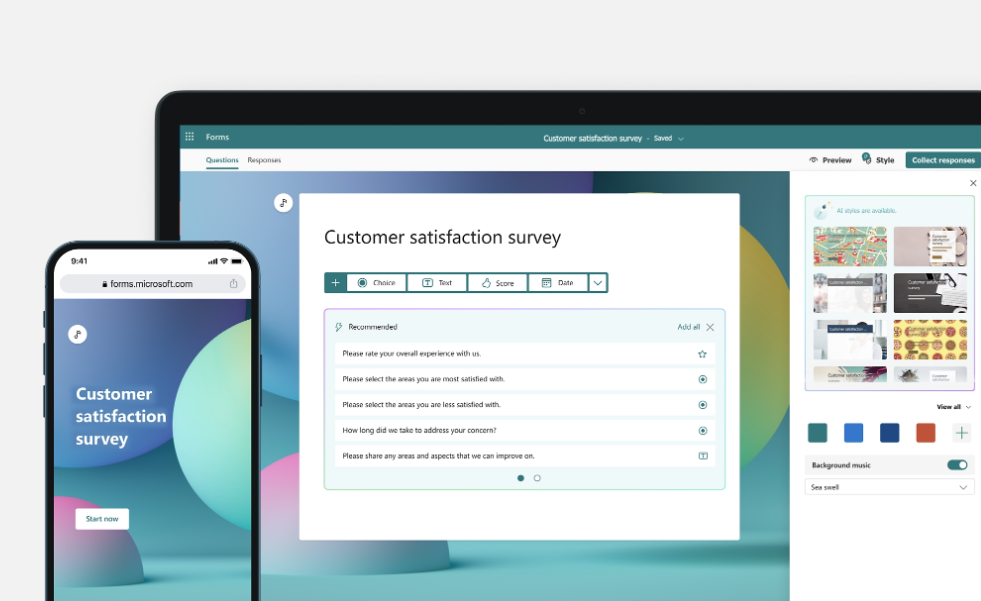
Task: Expand more question types chevron
Action: pyautogui.click(x=598, y=283)
